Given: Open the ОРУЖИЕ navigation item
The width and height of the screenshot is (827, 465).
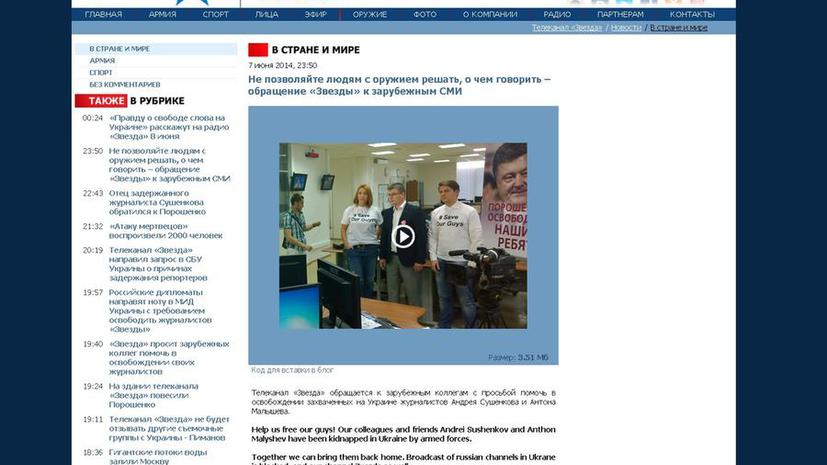Looking at the screenshot, I should point(370,15).
